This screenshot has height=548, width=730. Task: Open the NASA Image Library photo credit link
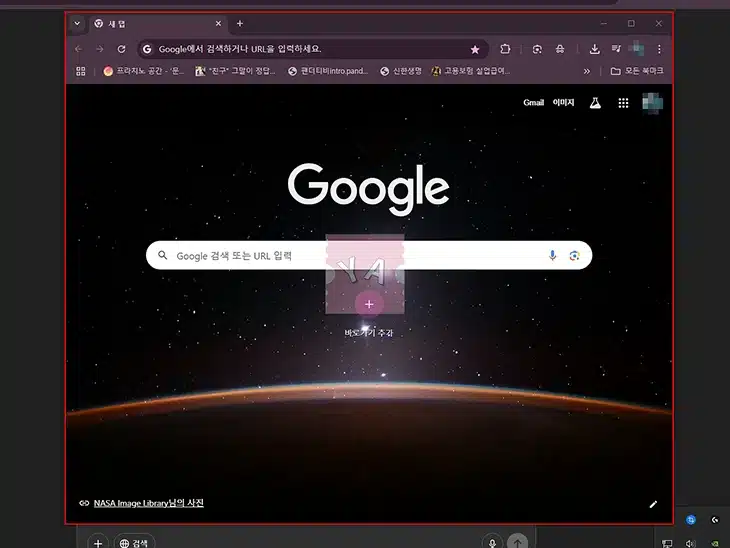click(x=149, y=503)
